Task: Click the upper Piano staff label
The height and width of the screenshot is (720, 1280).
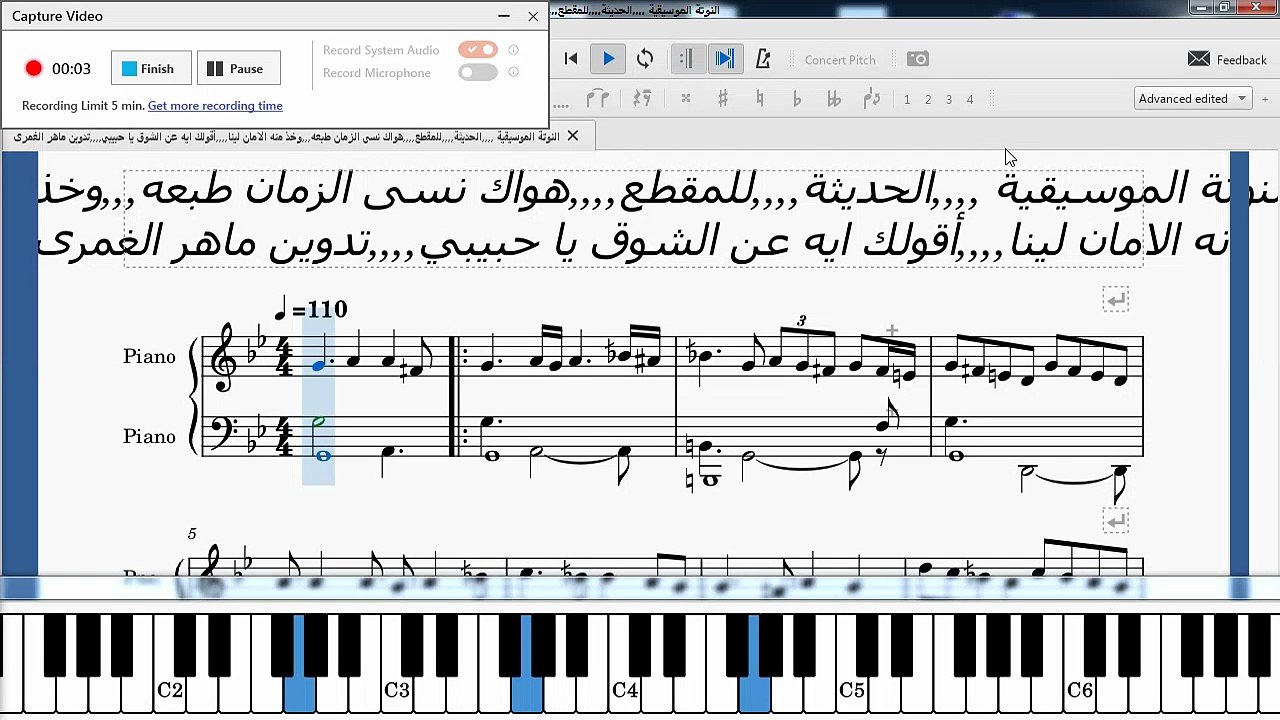Action: coord(149,357)
